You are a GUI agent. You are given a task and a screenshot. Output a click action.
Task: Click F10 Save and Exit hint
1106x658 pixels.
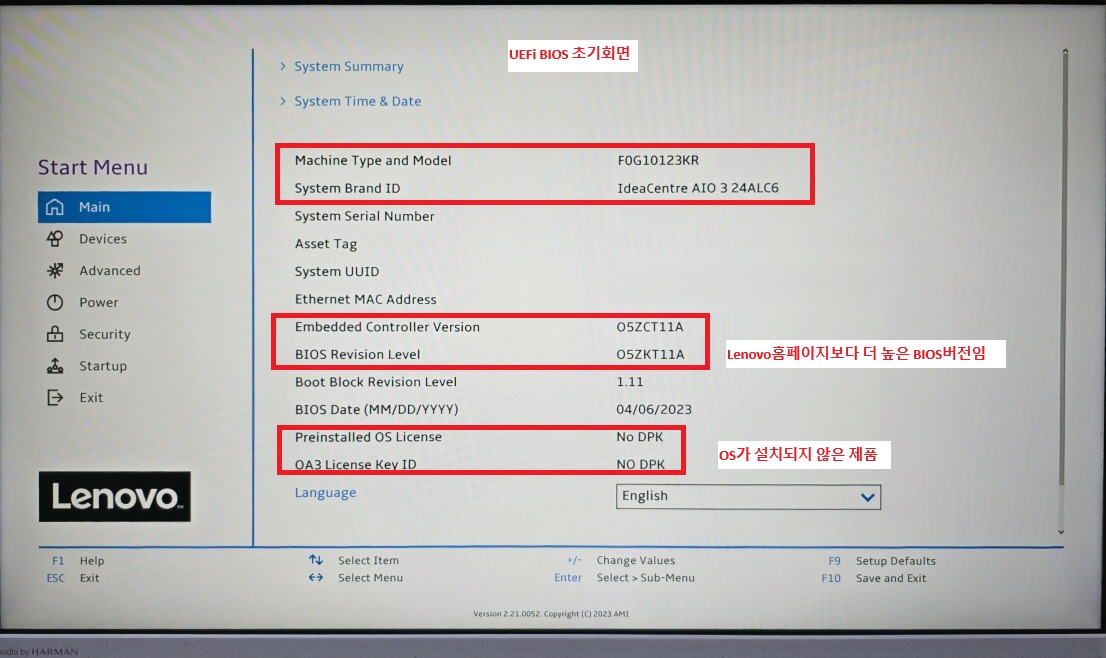click(873, 578)
